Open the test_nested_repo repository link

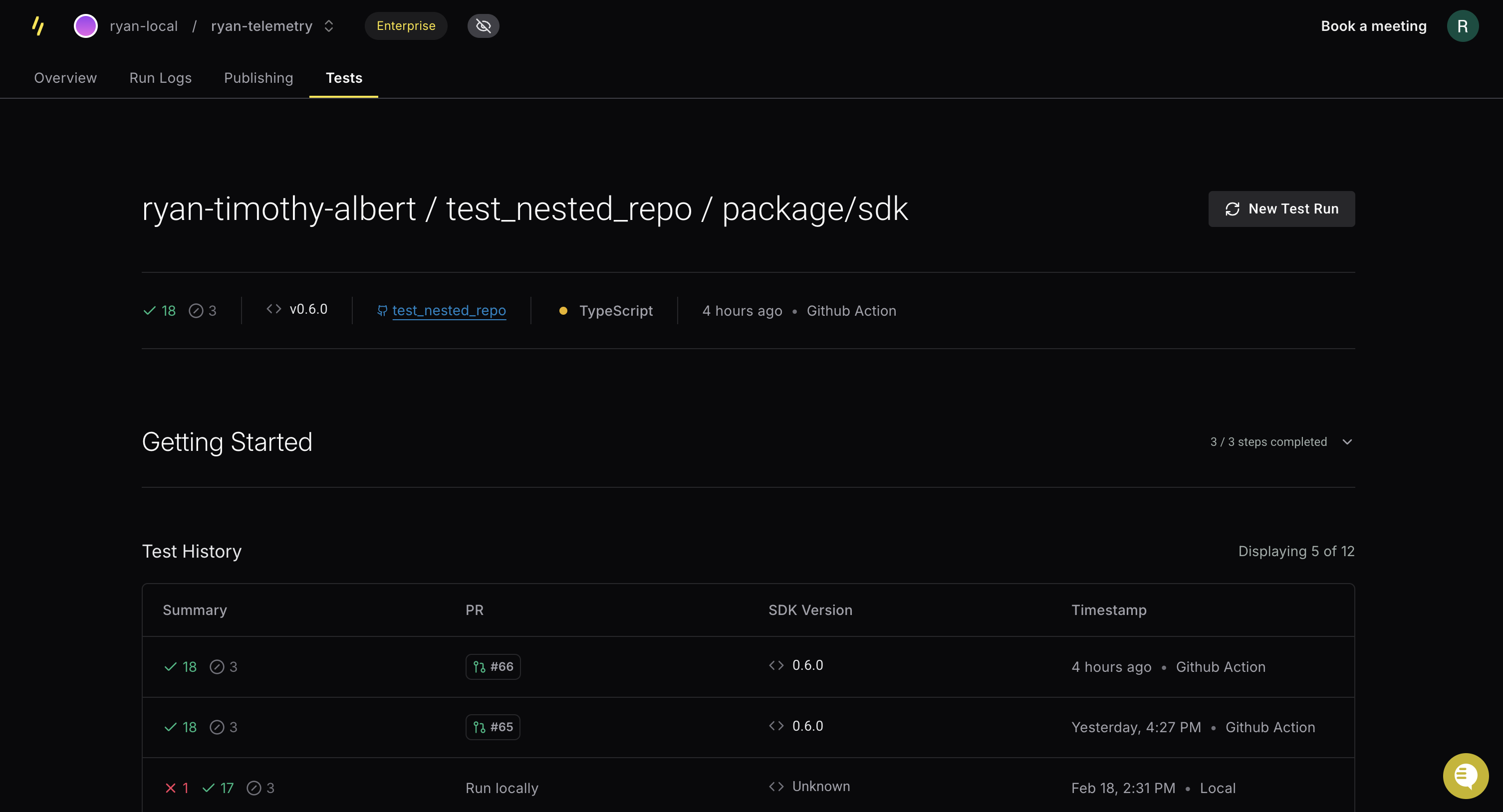tap(449, 310)
